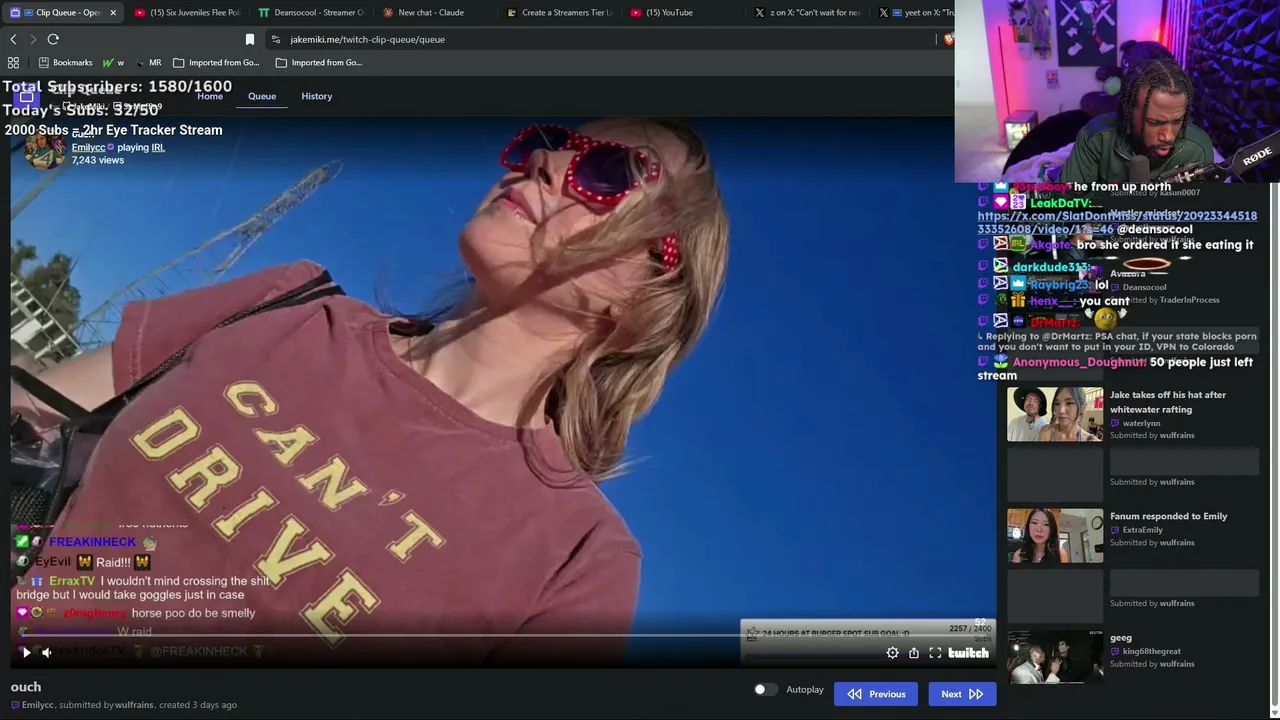Open the Fanum responded to Emily thumbnail

tap(1055, 536)
